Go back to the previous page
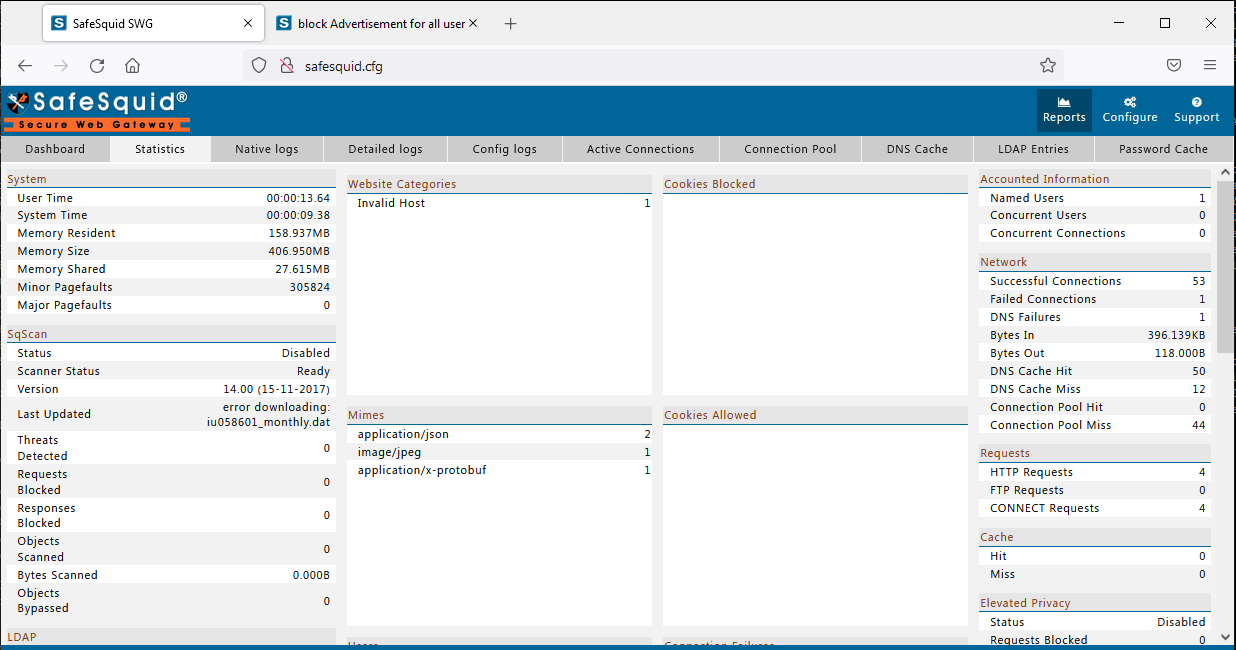 pyautogui.click(x=25, y=66)
